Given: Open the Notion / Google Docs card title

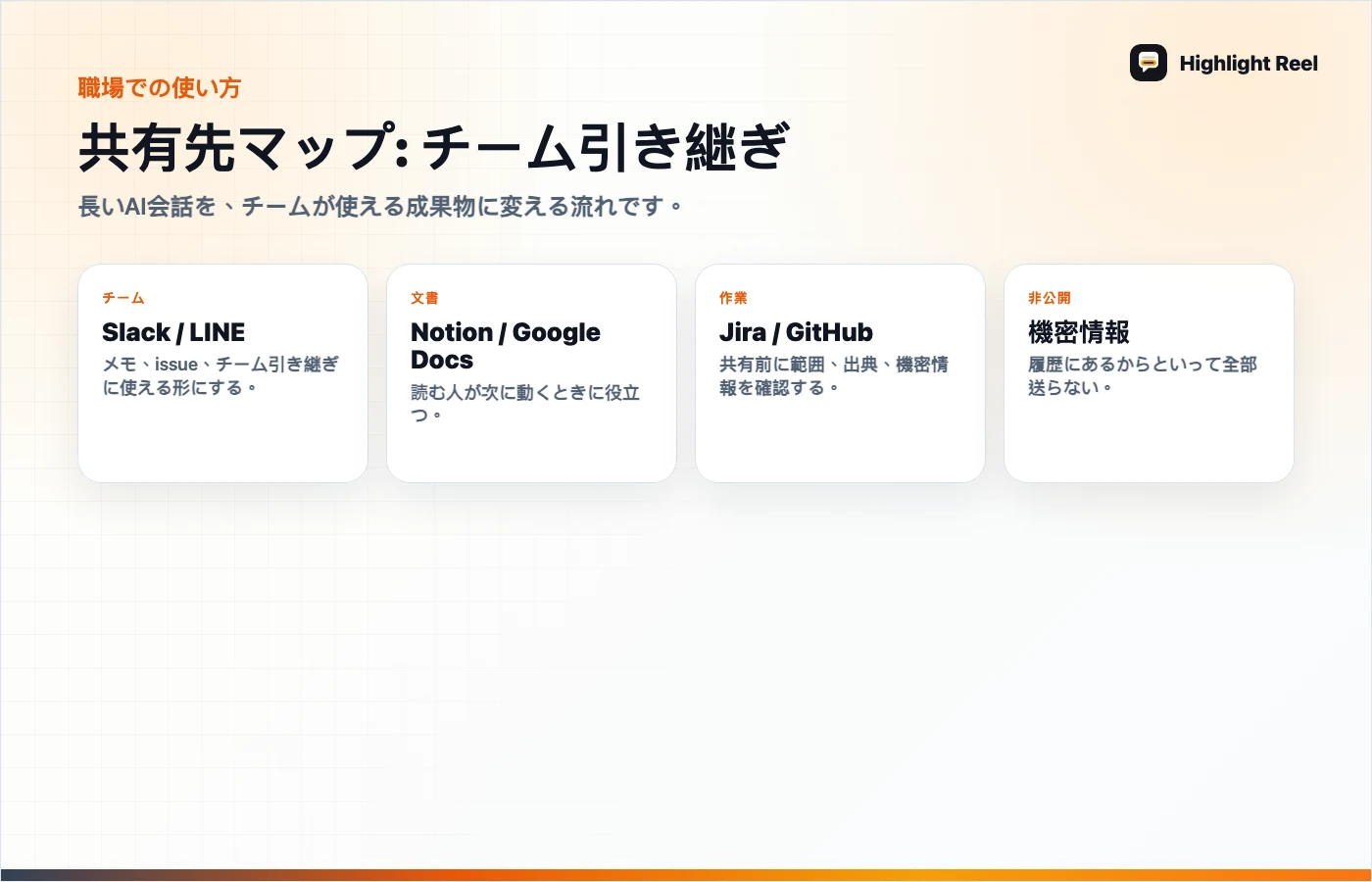Looking at the screenshot, I should point(506,346).
